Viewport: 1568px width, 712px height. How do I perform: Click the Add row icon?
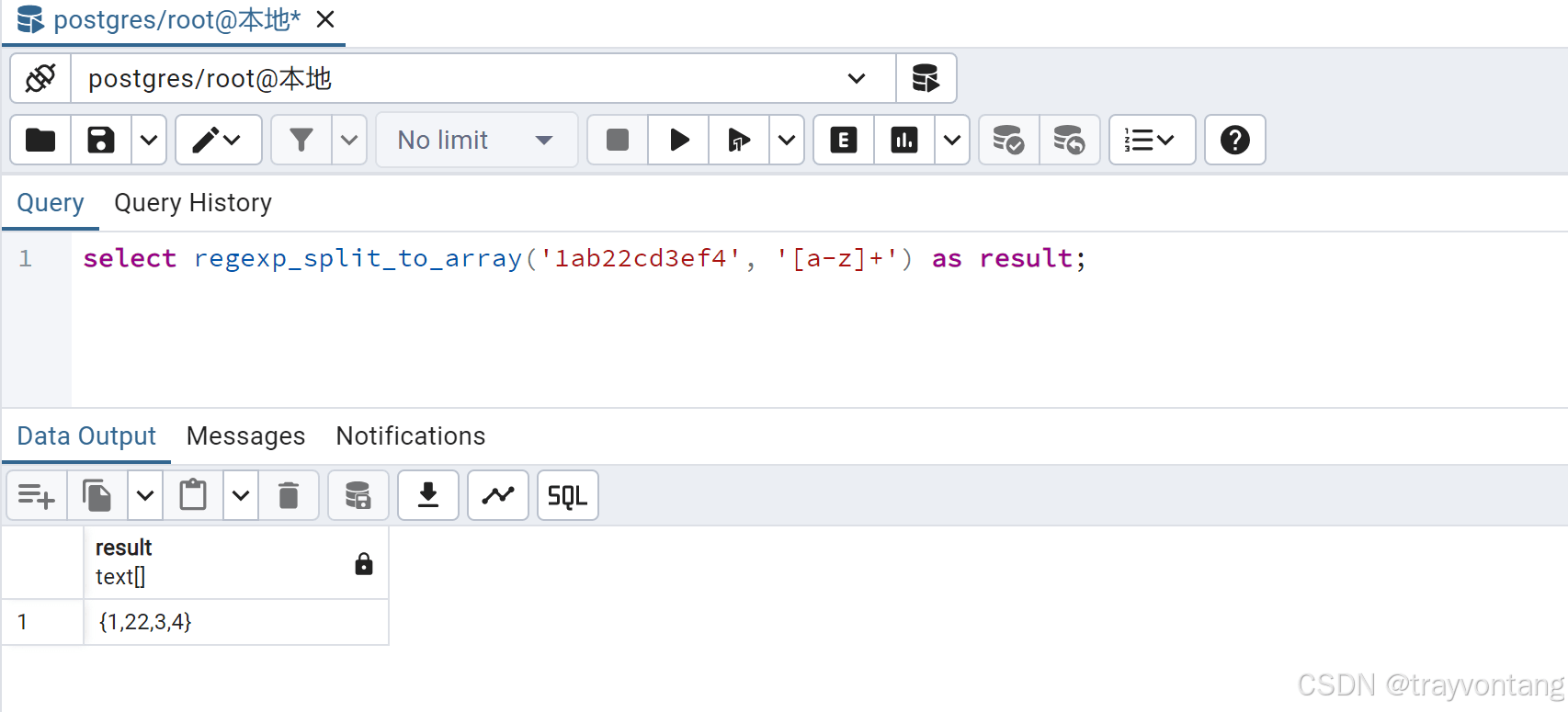point(37,495)
